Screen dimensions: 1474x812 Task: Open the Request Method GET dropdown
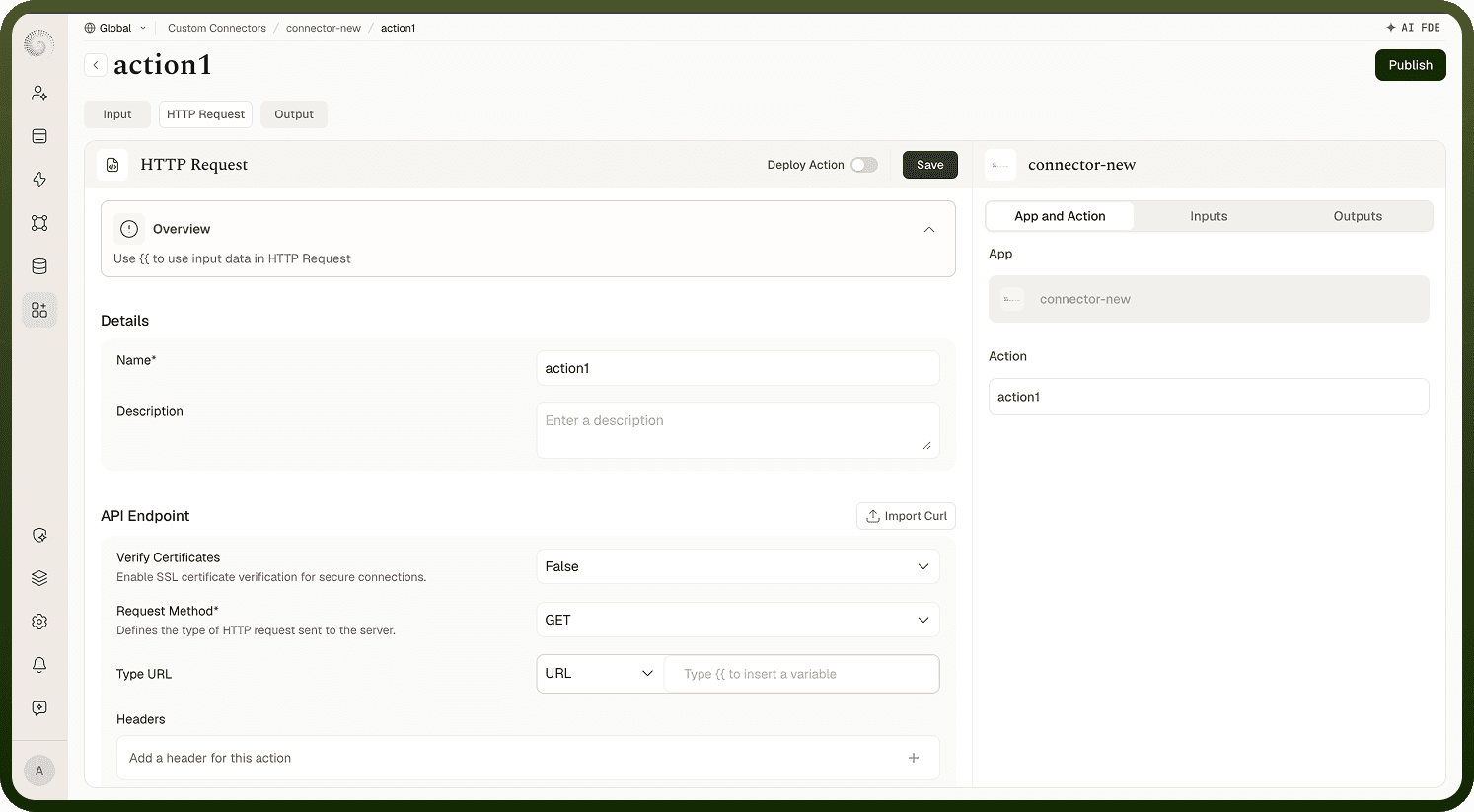click(x=738, y=620)
